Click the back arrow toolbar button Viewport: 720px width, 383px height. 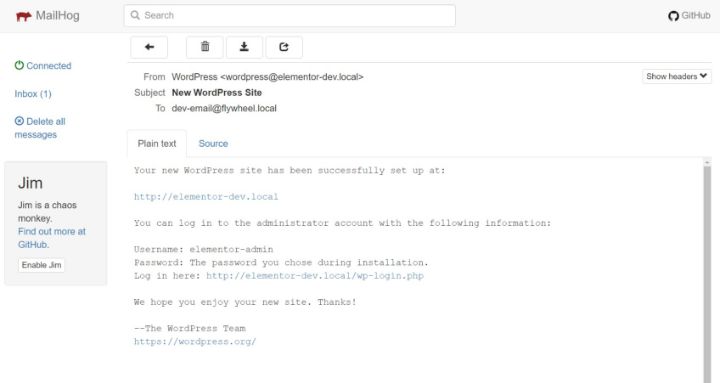click(x=149, y=47)
